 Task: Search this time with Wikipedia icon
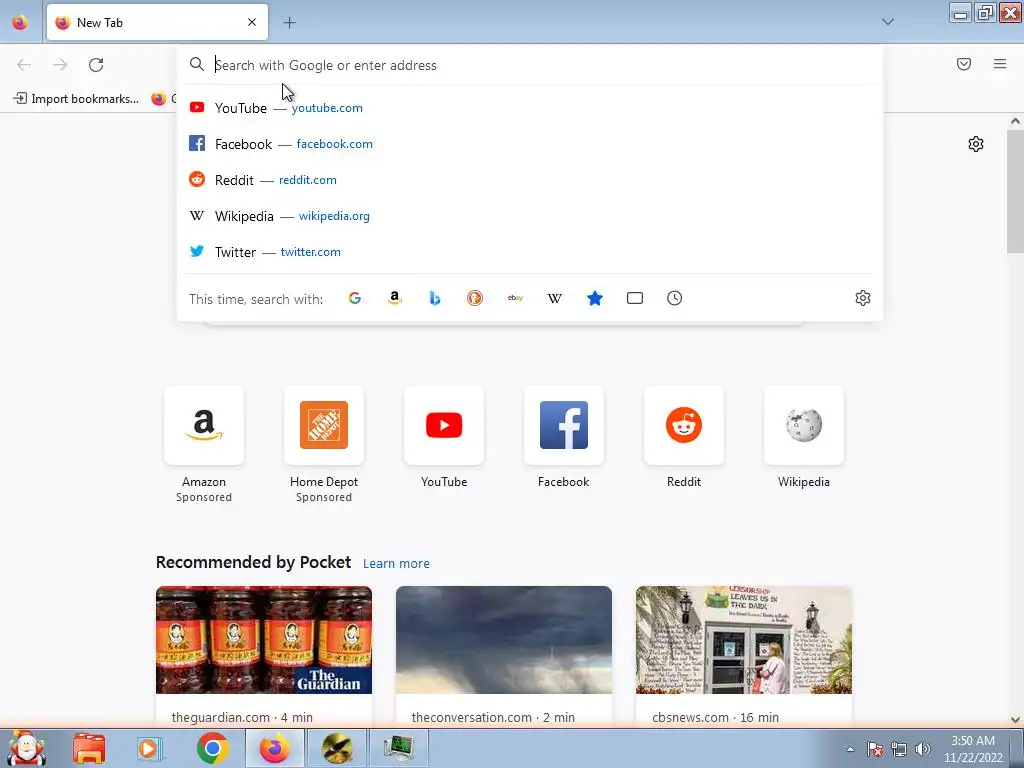pyautogui.click(x=554, y=298)
